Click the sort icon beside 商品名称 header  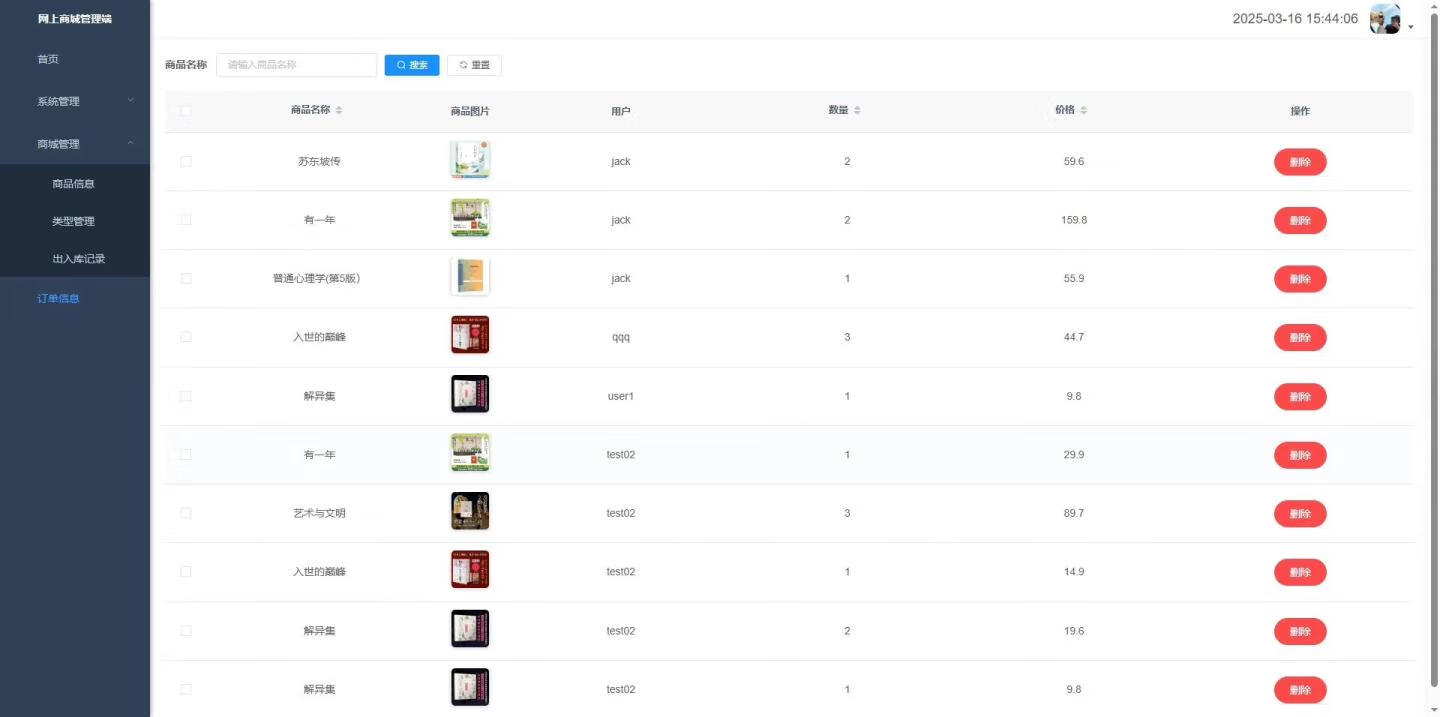tap(339, 110)
